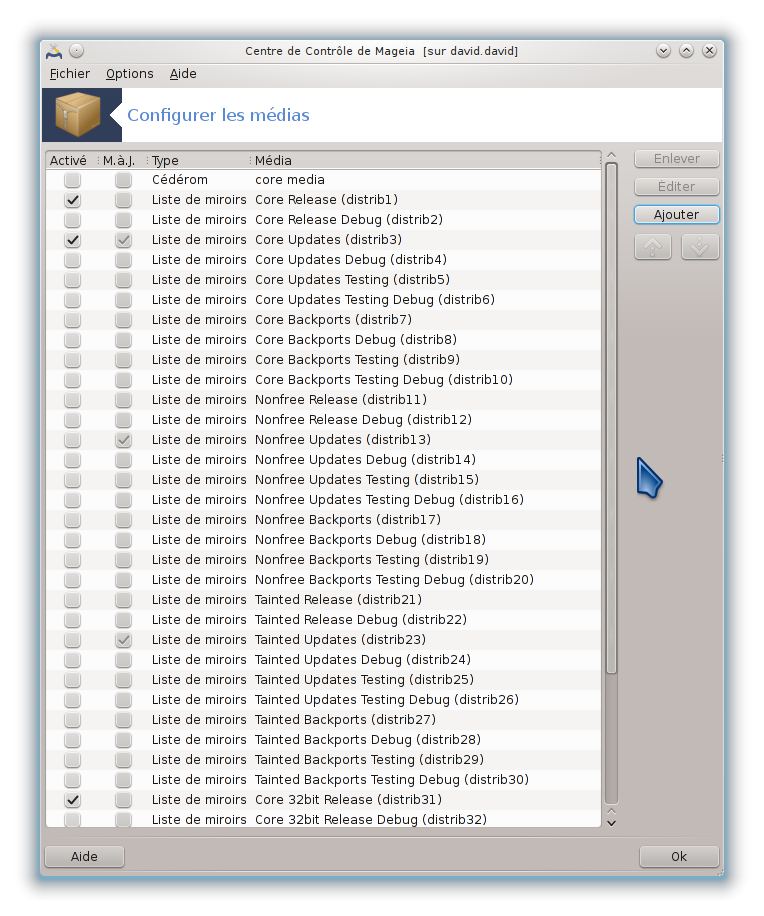The height and width of the screenshot is (916, 764).
Task: Click the scrollbar bottom down arrow
Action: [x=611, y=823]
